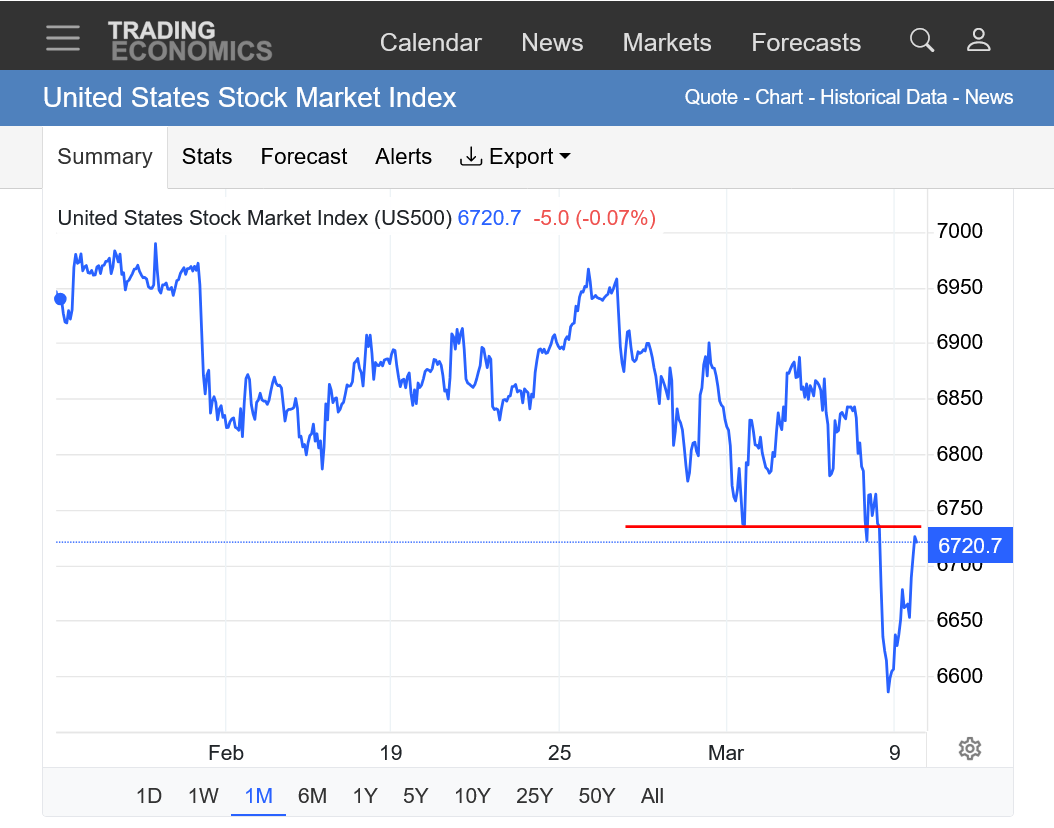
Task: Open chart settings gear icon
Action: tap(969, 748)
